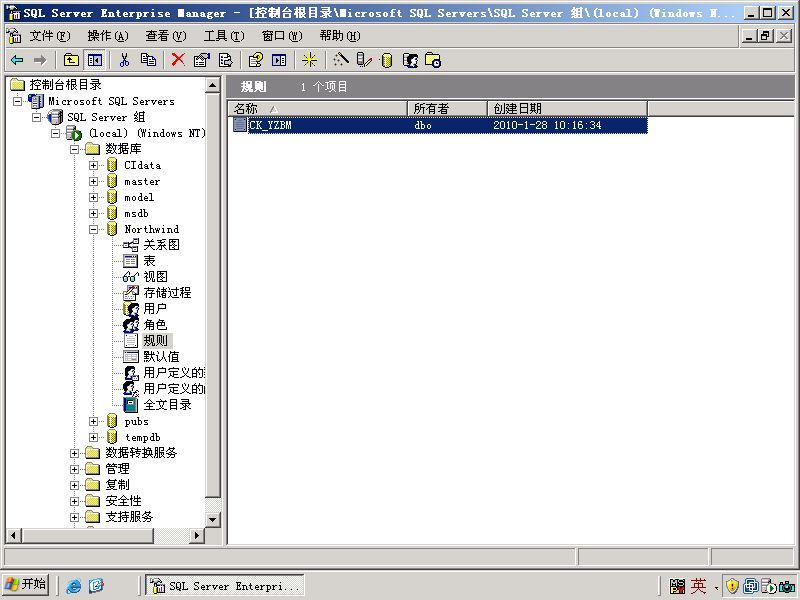The image size is (800, 600).
Task: Open the 窗口(W) menu
Action: 282,36
